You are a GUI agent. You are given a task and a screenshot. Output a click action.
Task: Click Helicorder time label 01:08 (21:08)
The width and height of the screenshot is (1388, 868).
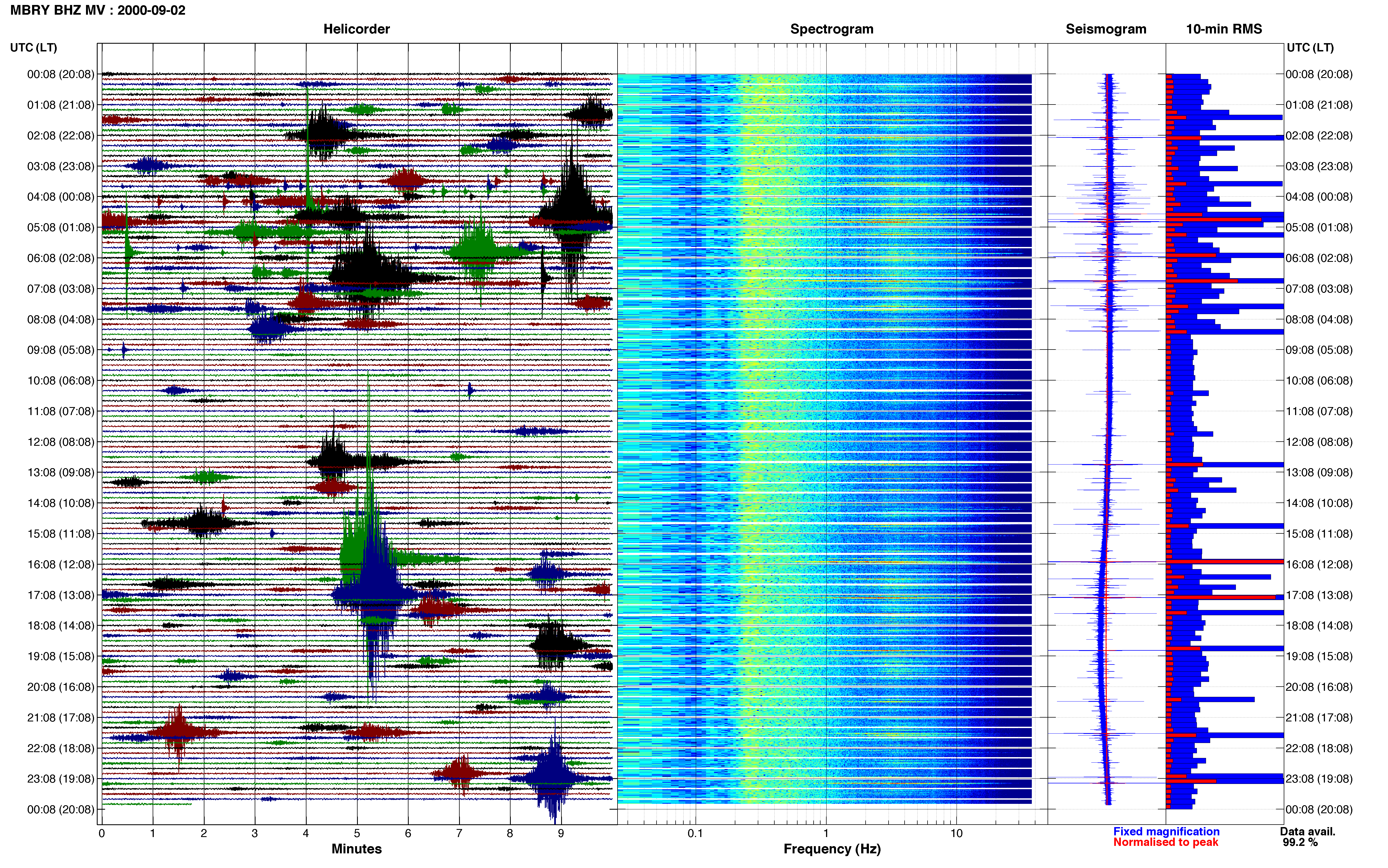[x=61, y=105]
